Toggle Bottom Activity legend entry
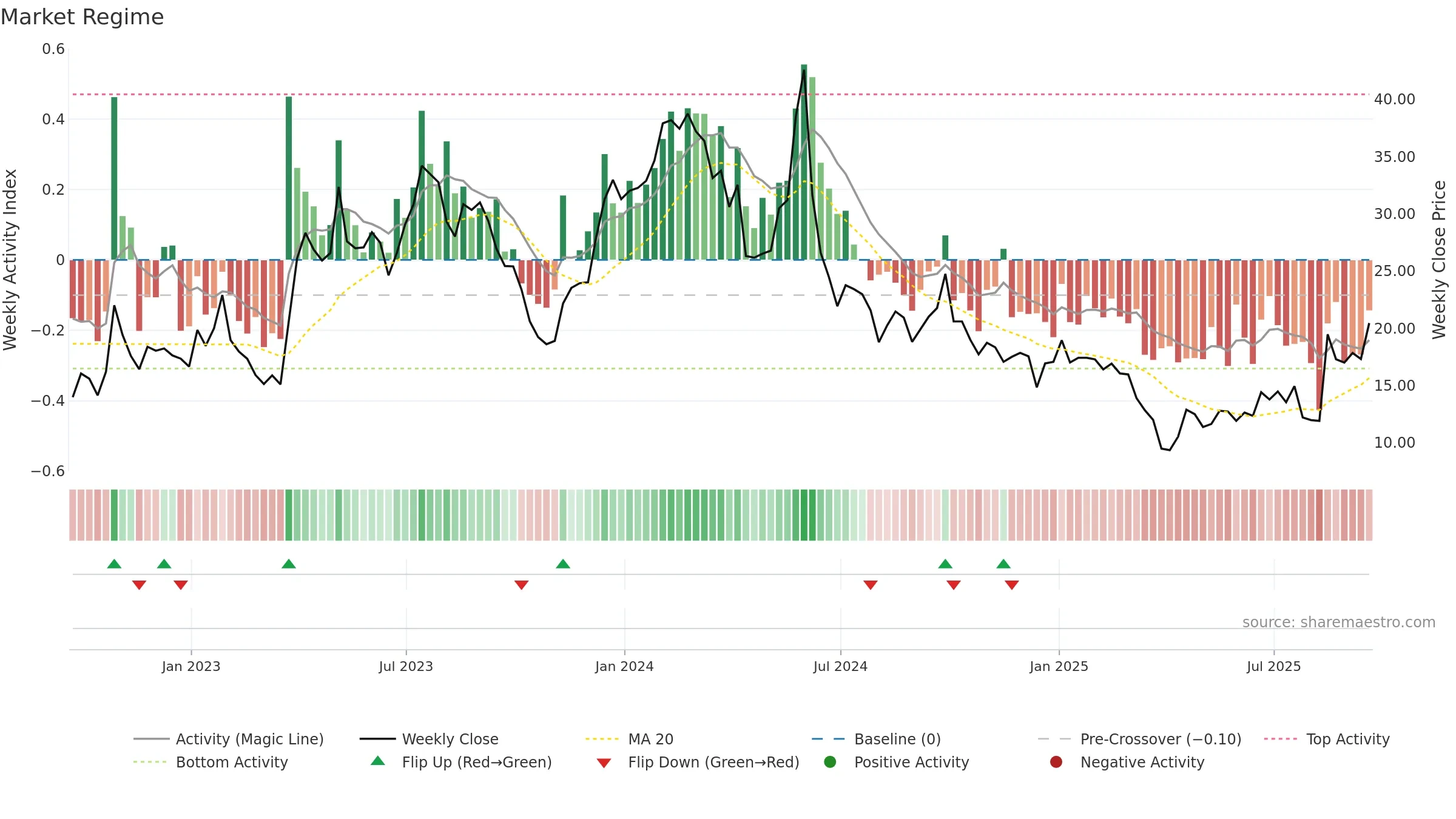This screenshot has height=819, width=1456. [x=211, y=762]
